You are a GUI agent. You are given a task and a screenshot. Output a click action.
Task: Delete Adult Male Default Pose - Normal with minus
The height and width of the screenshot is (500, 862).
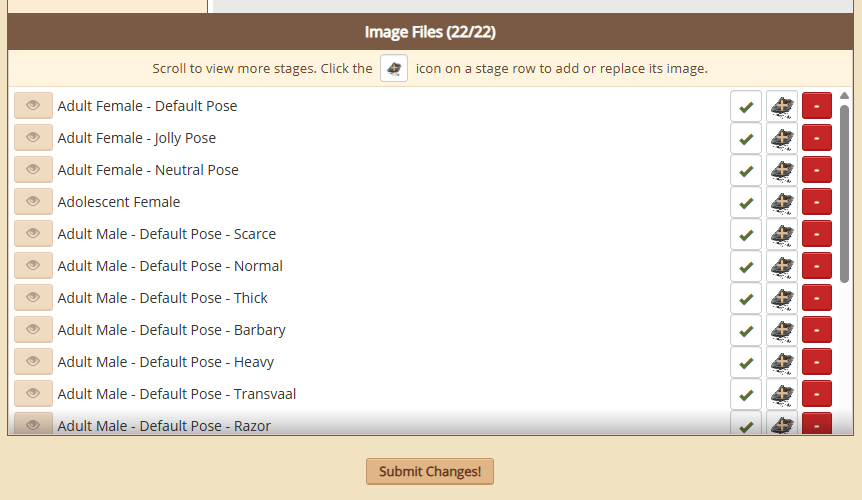(x=816, y=266)
